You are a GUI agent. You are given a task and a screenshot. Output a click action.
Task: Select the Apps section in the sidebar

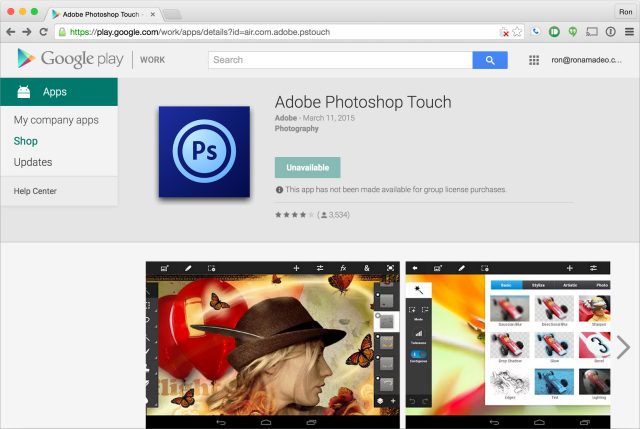pyautogui.click(x=59, y=92)
